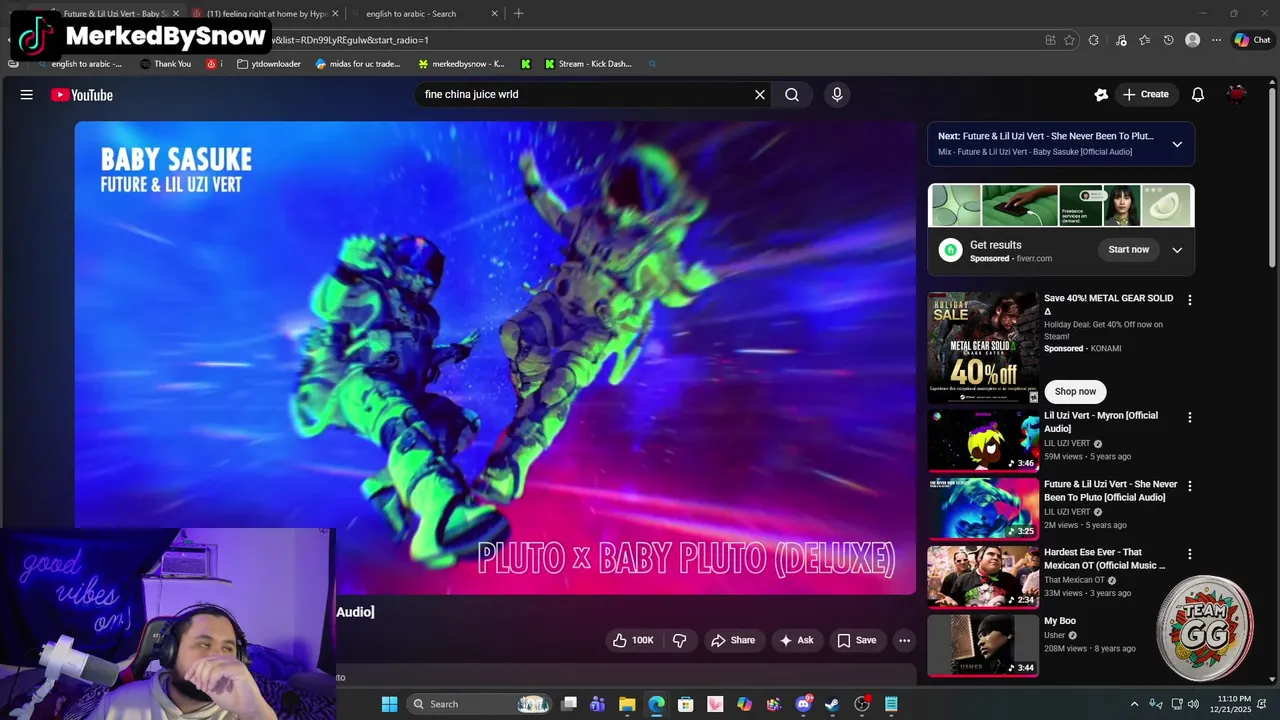Screen dimensions: 1280x720
Task: Open Usher My Boo thumbnail
Action: pyautogui.click(x=983, y=645)
